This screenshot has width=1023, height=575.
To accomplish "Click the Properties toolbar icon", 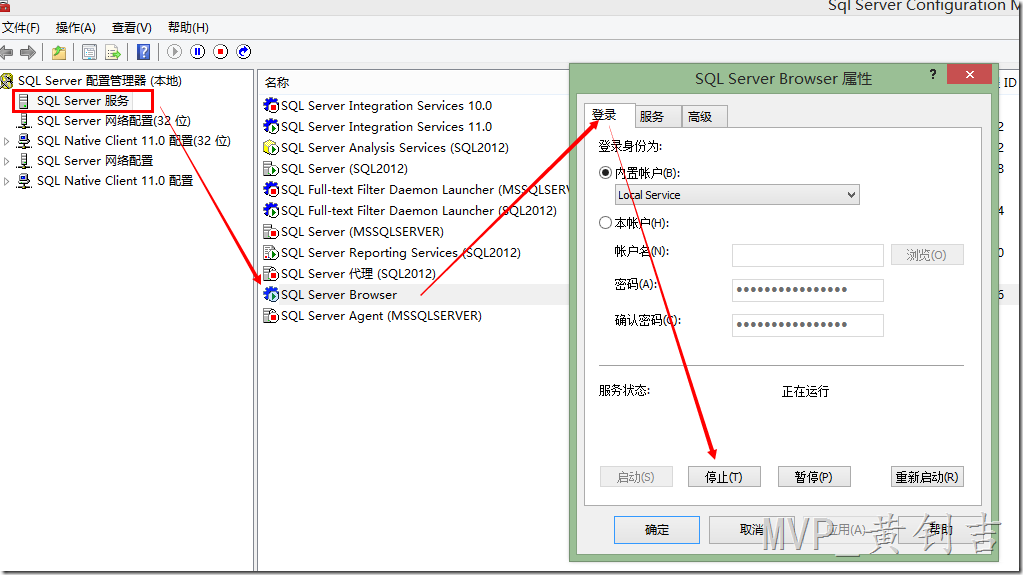I will point(89,52).
